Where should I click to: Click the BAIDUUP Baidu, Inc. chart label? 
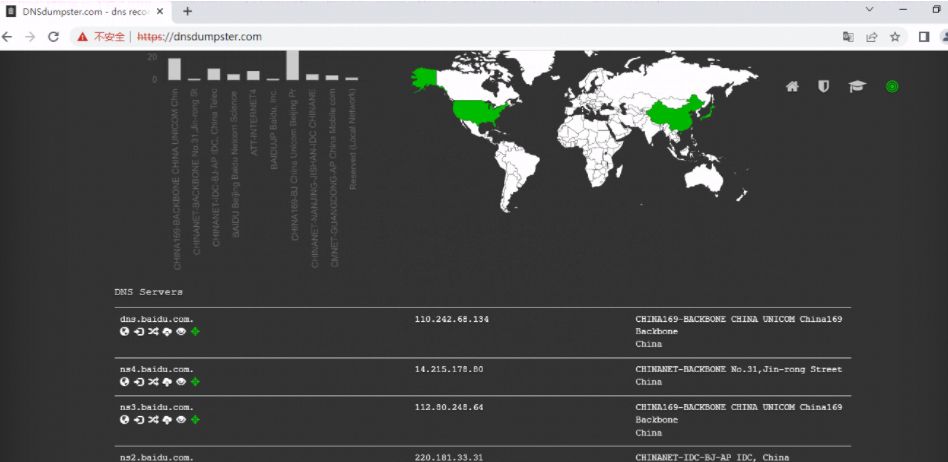(273, 128)
